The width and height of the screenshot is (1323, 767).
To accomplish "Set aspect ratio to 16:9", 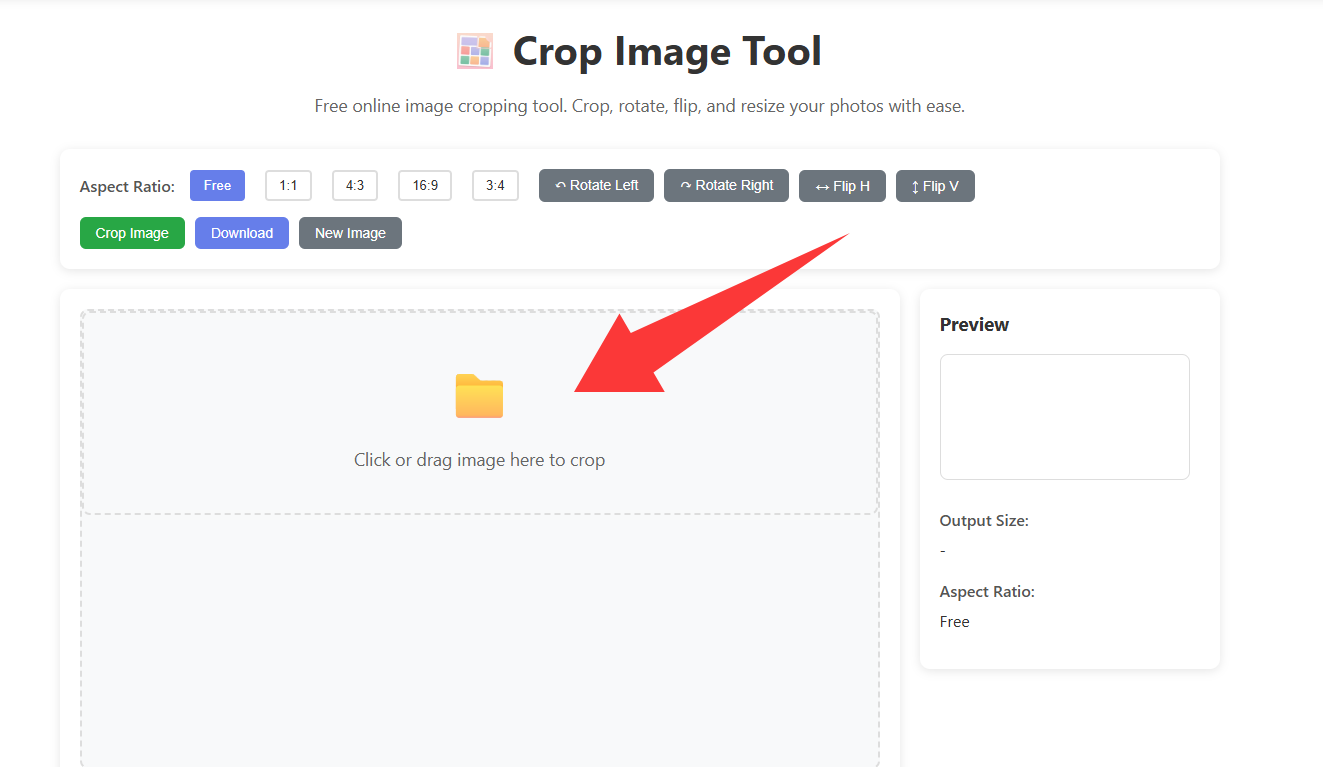I will coord(425,185).
